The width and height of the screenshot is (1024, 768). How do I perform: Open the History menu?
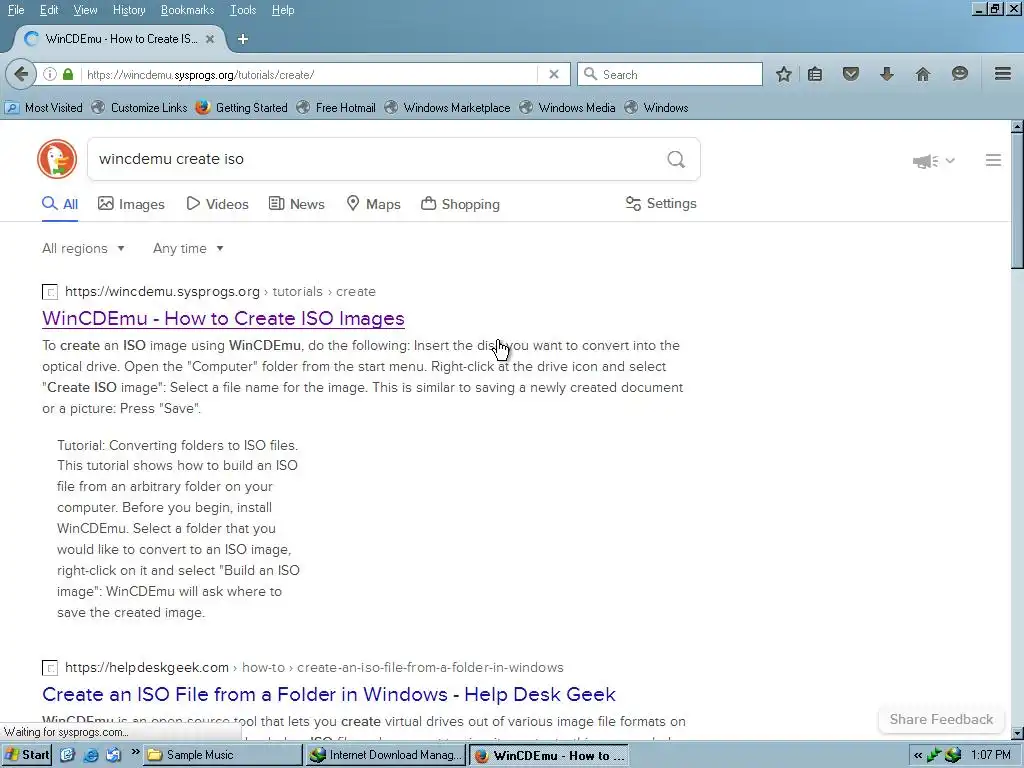click(129, 10)
